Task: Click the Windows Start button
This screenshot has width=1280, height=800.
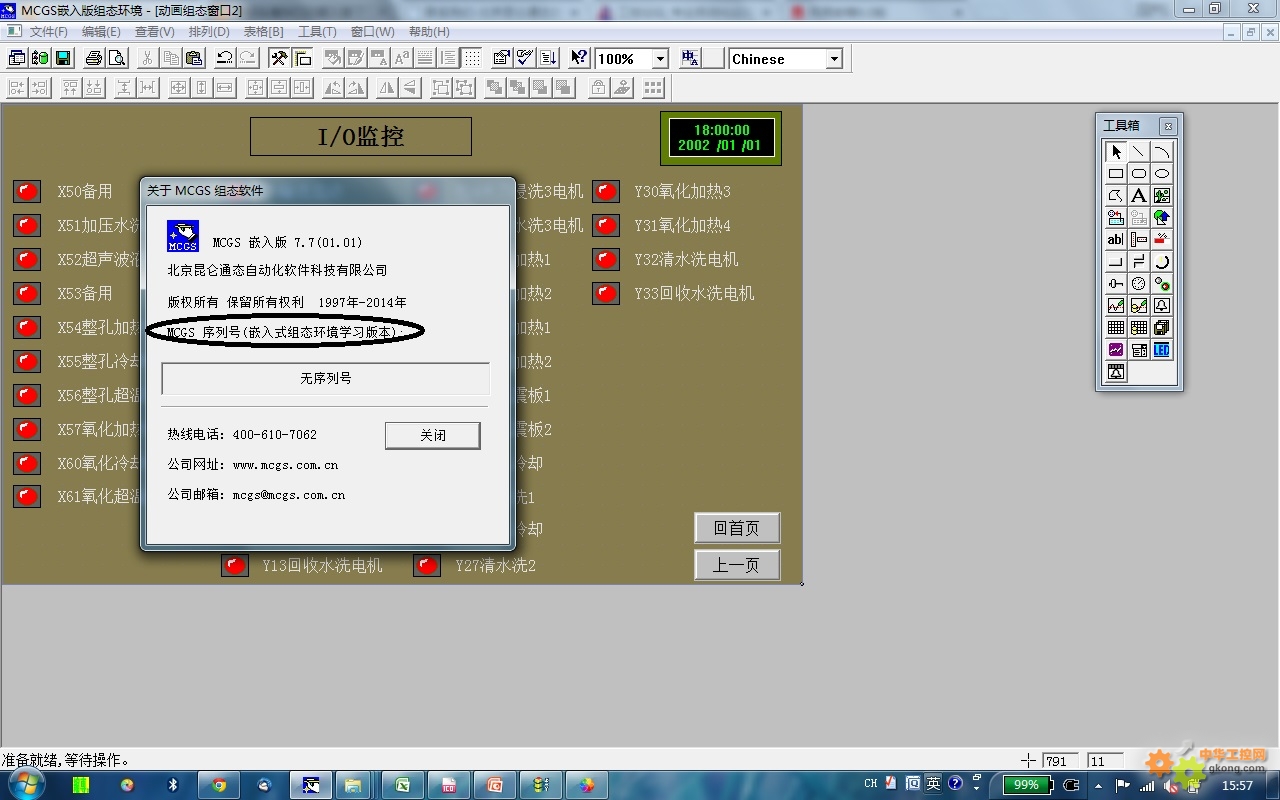Action: (25, 784)
